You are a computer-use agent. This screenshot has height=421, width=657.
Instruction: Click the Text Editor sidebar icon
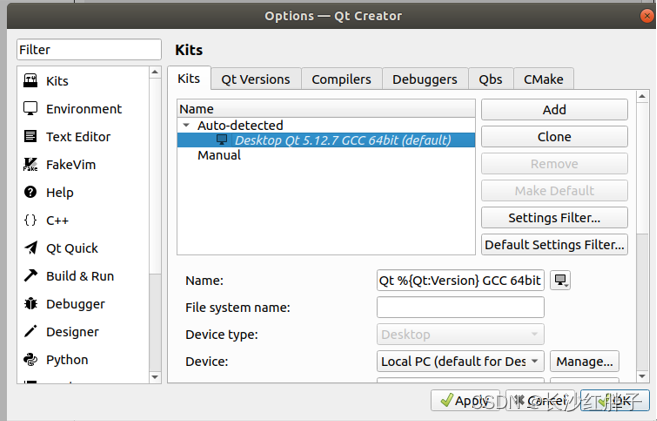click(x=30, y=137)
